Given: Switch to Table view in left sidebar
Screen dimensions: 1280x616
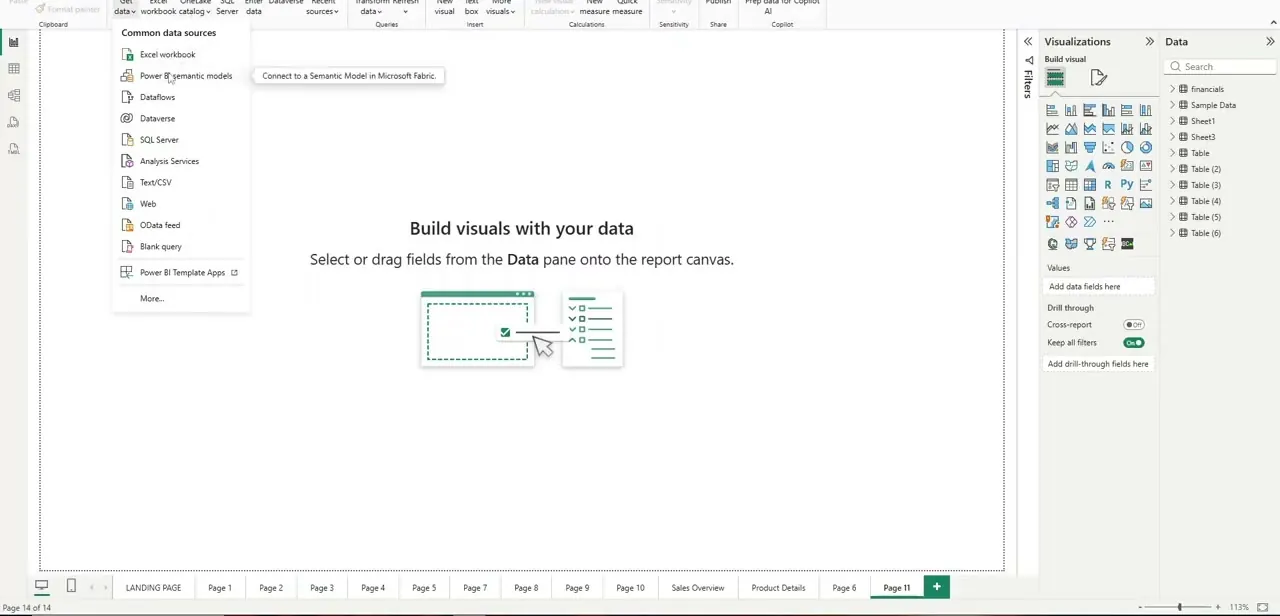Looking at the screenshot, I should pos(14,69).
